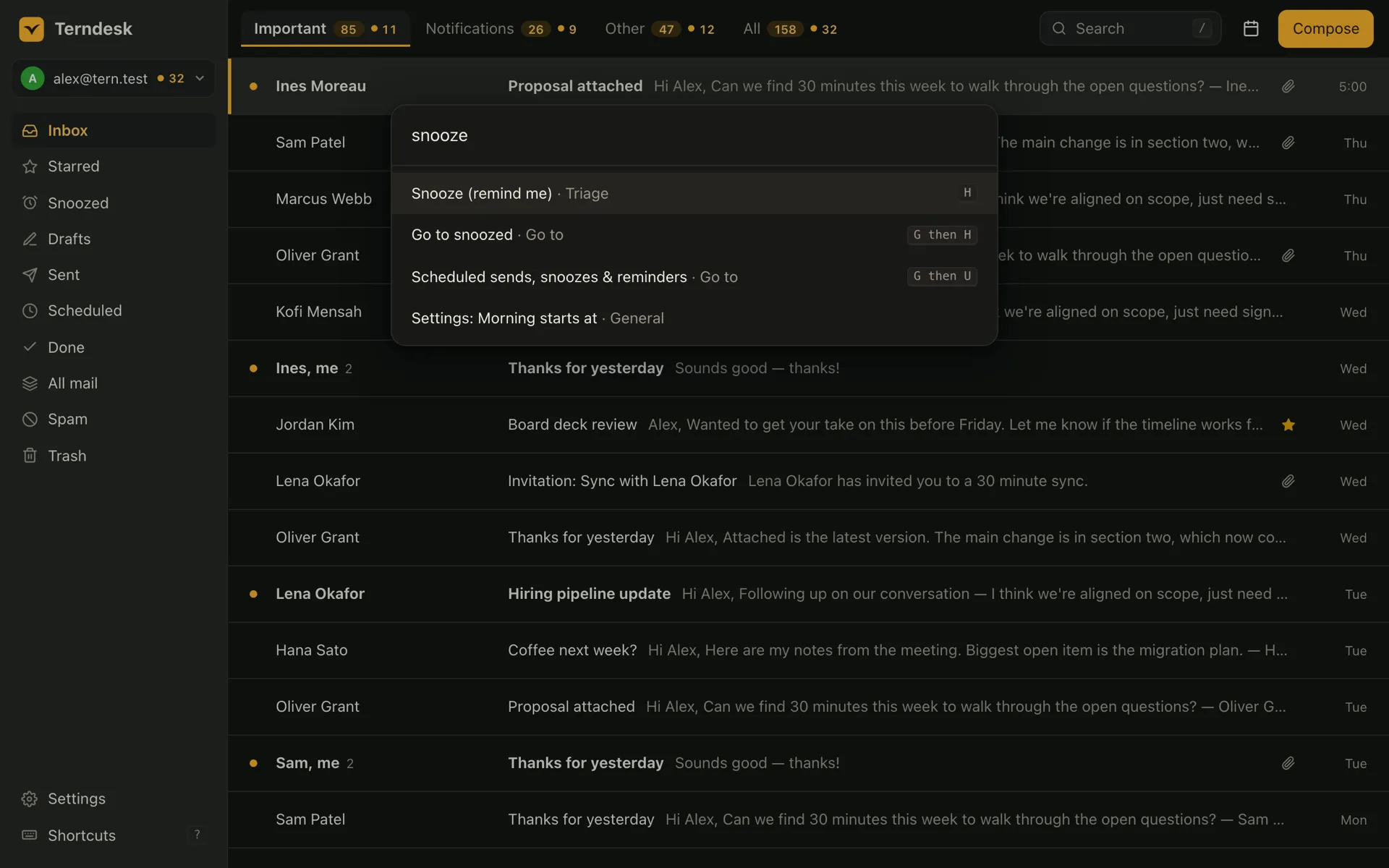Open the calendar icon next to Search
The height and width of the screenshot is (868, 1389).
pyautogui.click(x=1251, y=29)
